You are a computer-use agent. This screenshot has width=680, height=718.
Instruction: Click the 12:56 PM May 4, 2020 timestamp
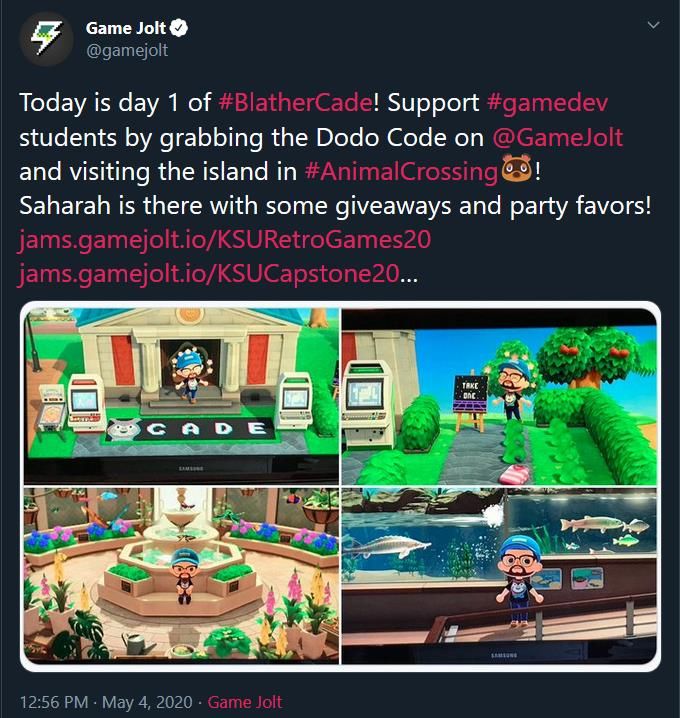(x=106, y=702)
